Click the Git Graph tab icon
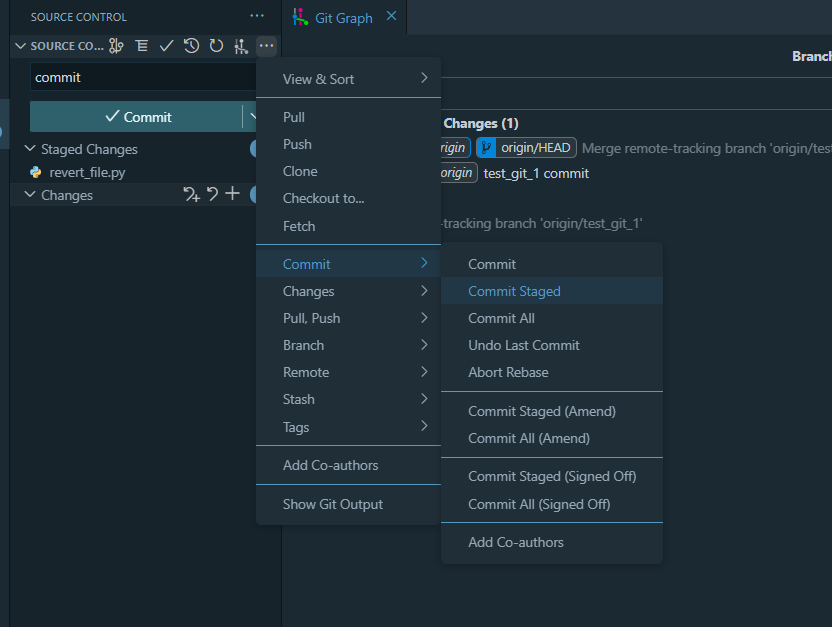The image size is (832, 627). click(x=300, y=17)
